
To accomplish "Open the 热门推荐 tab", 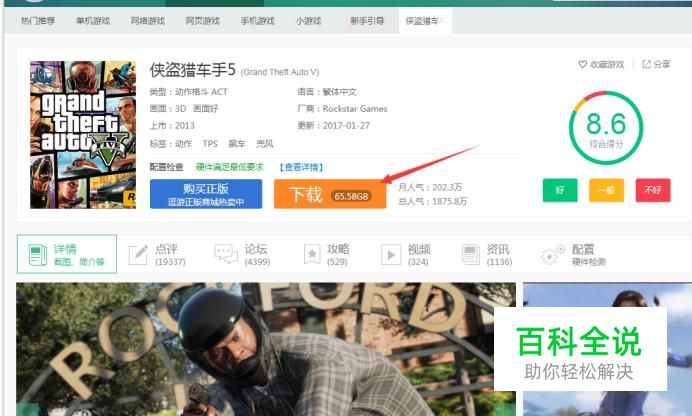I will (x=38, y=21).
